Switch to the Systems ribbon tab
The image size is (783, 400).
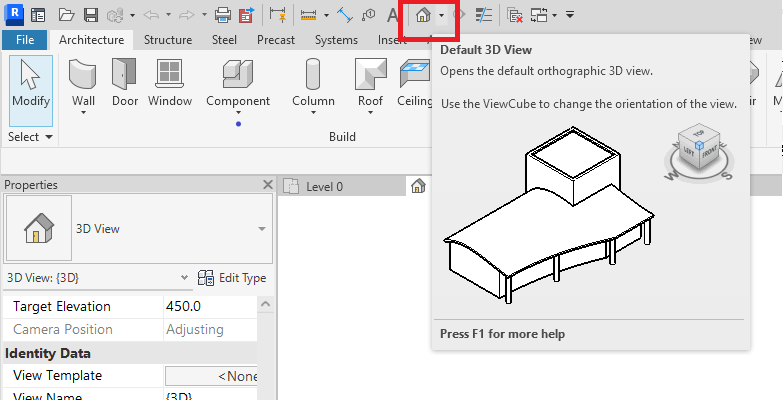[336, 40]
